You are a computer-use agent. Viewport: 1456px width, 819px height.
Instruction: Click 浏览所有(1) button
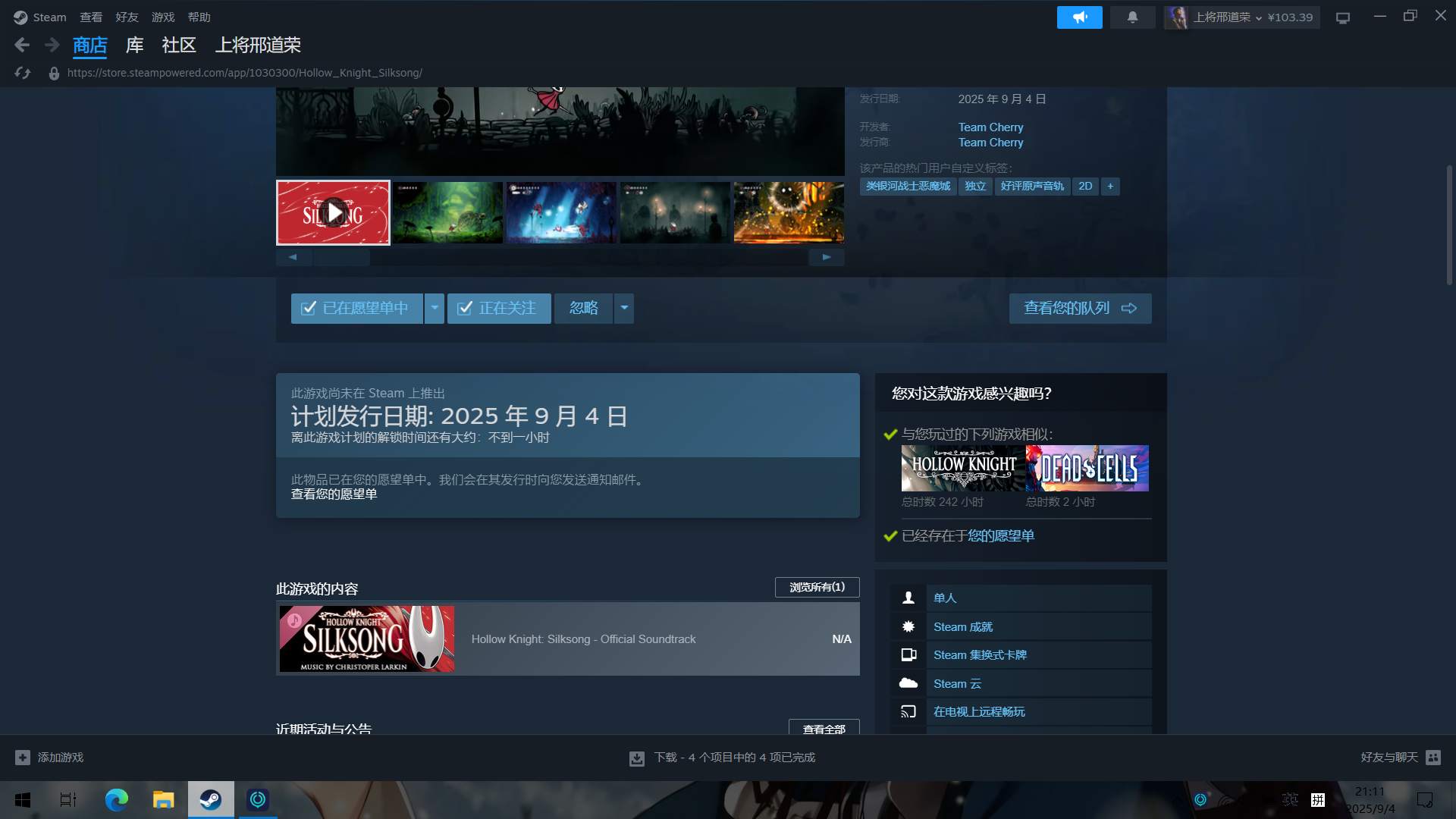[x=817, y=588]
